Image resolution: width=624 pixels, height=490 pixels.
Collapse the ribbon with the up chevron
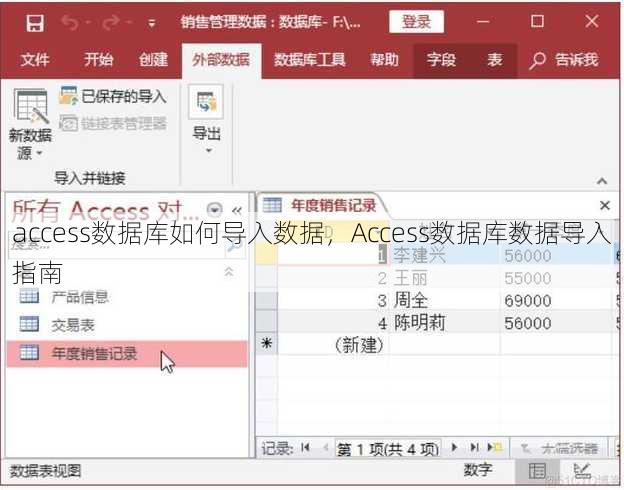(x=602, y=181)
